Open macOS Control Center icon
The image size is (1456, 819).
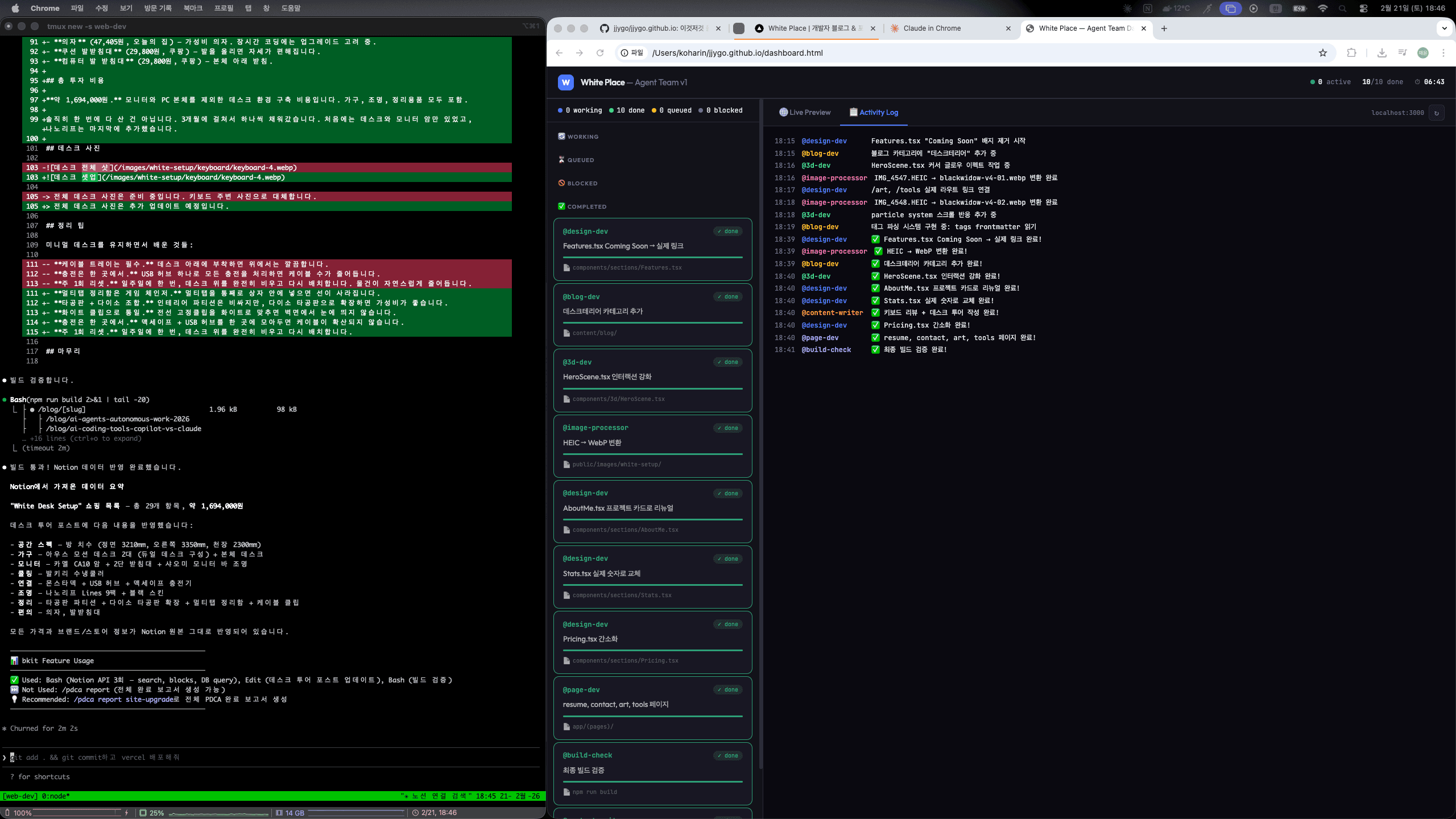coord(1363,9)
